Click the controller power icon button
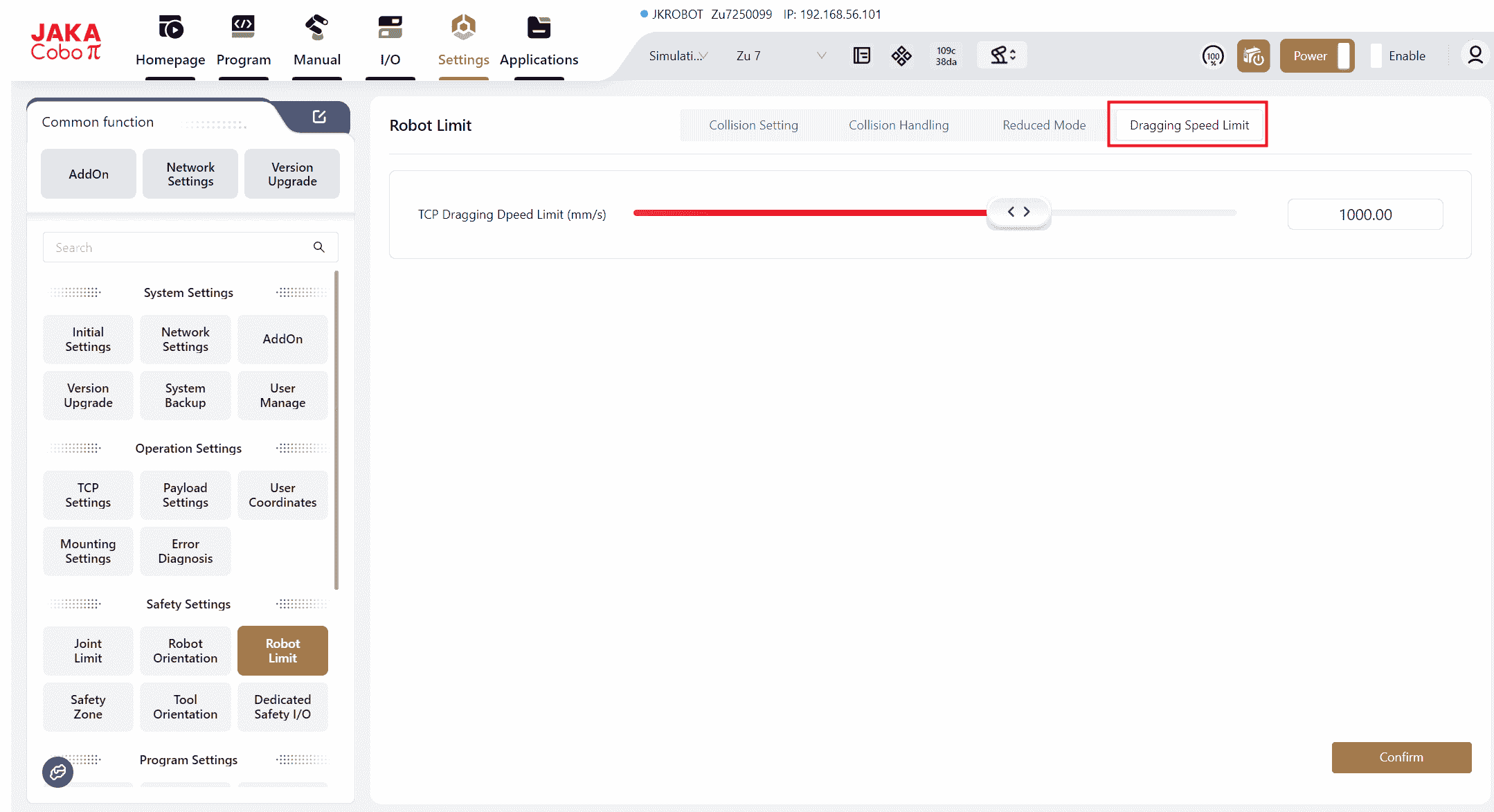This screenshot has height=812, width=1494. click(1253, 56)
